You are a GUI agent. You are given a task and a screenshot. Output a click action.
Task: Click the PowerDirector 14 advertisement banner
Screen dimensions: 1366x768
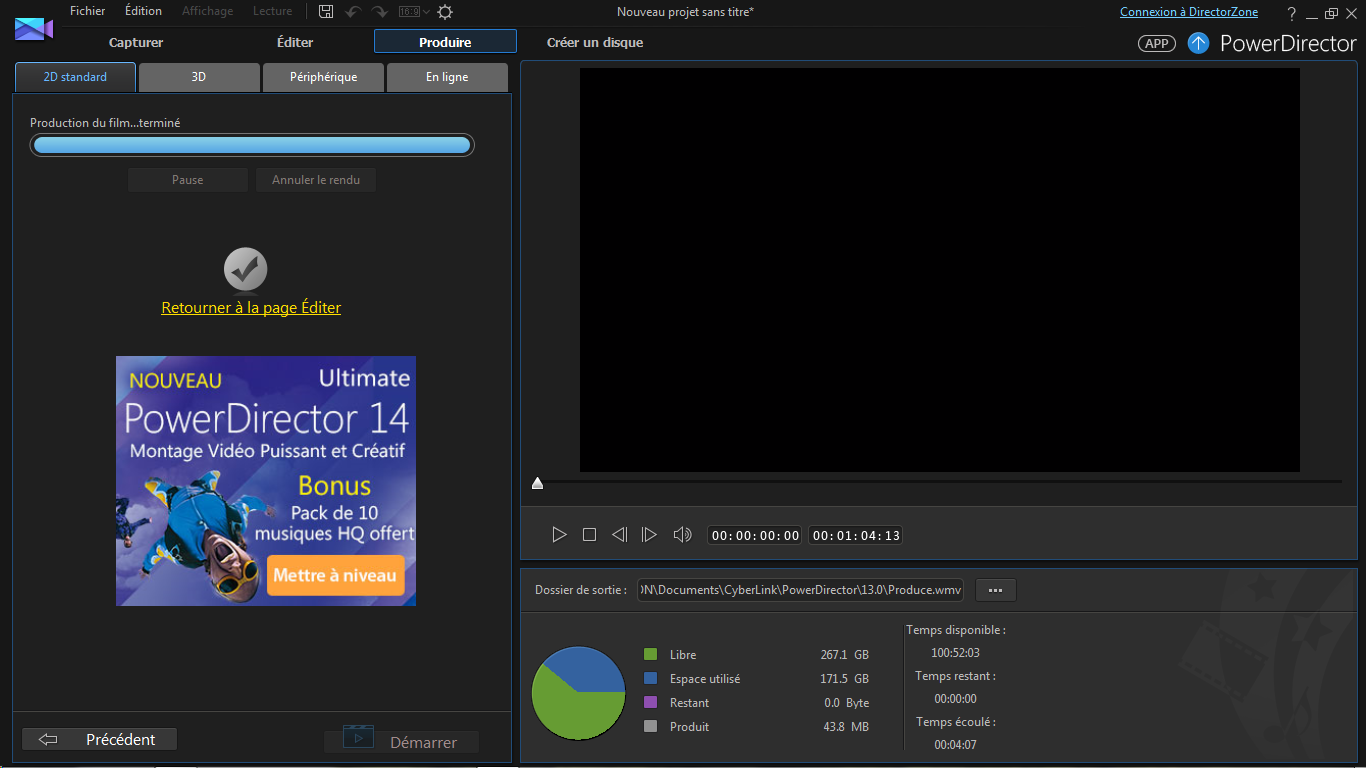pyautogui.click(x=266, y=481)
